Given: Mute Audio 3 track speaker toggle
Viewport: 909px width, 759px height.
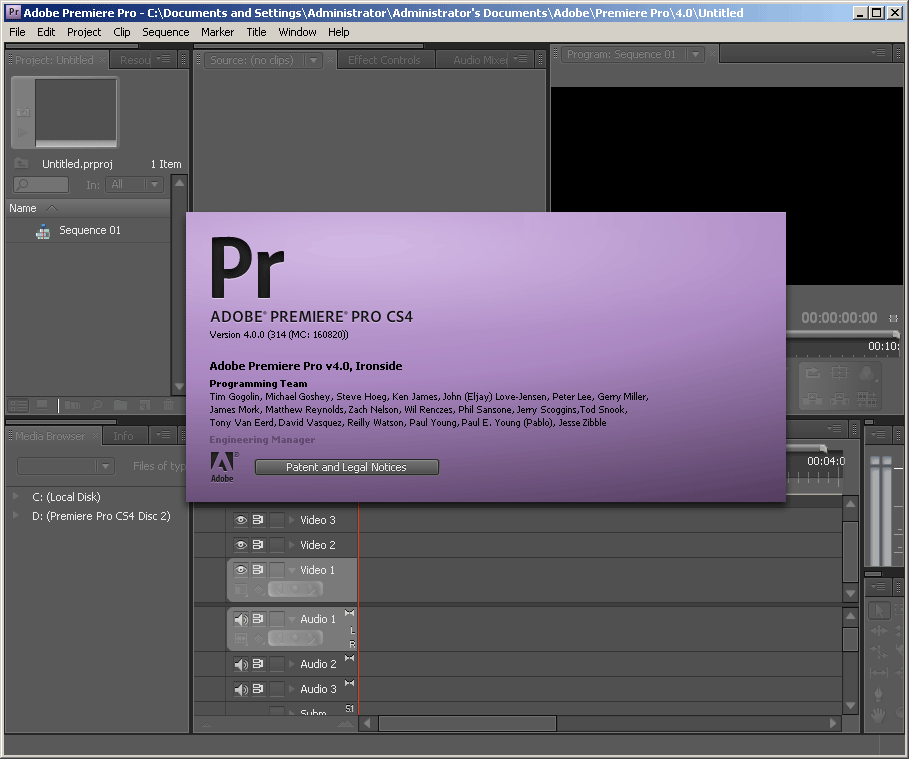Looking at the screenshot, I should pos(241,689).
